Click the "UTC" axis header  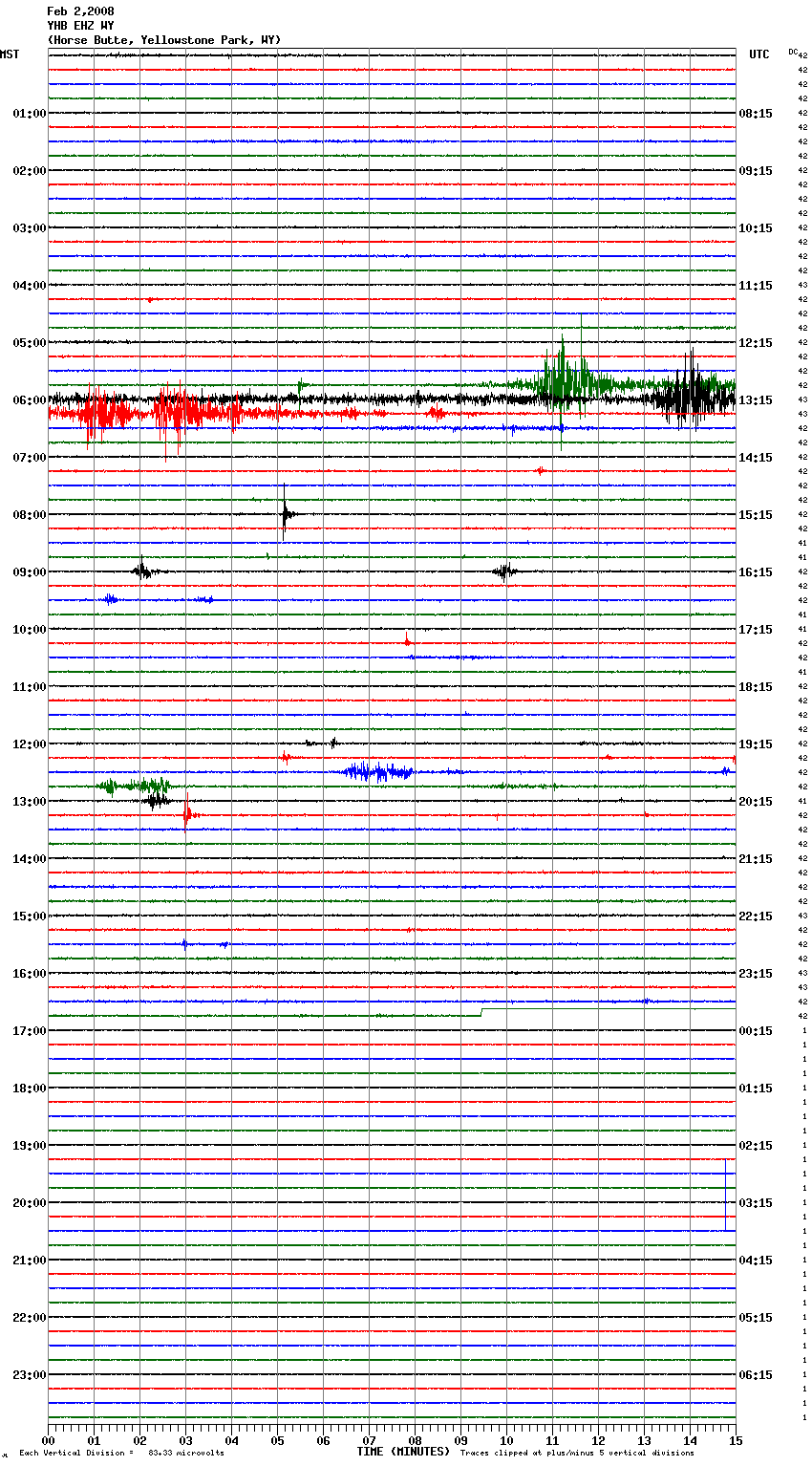759,54
